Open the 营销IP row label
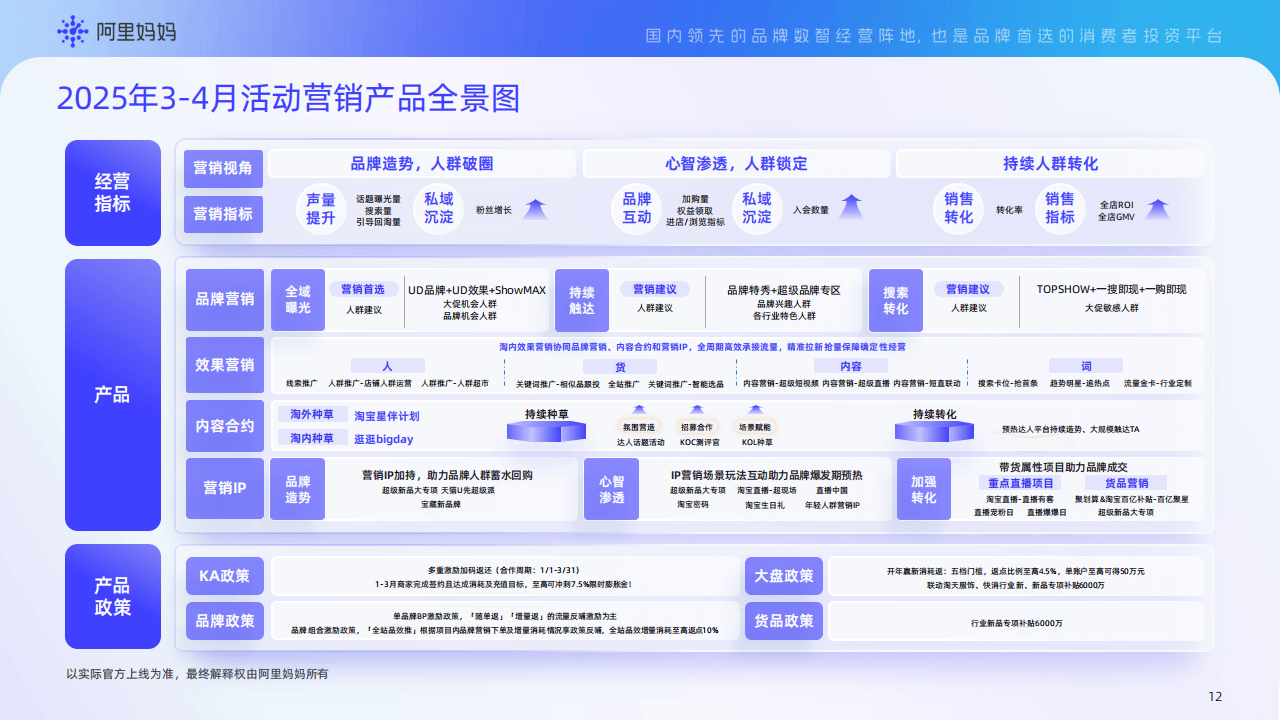 point(225,488)
